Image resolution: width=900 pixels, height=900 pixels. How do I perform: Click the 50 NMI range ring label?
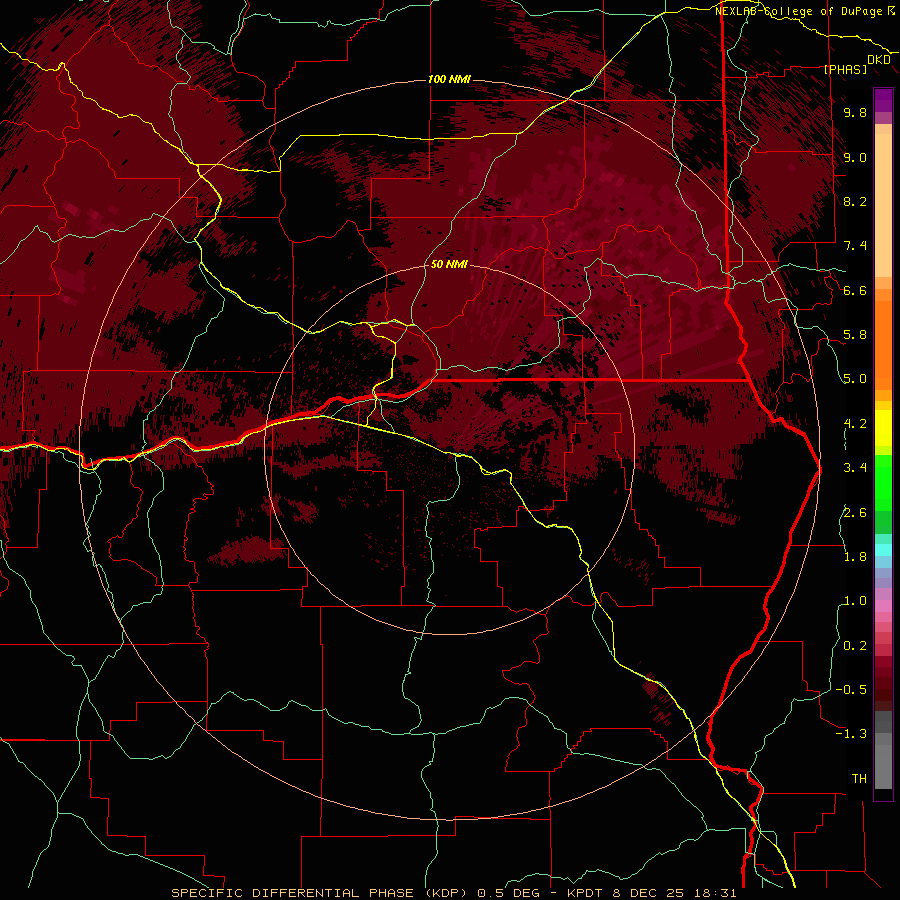click(449, 264)
